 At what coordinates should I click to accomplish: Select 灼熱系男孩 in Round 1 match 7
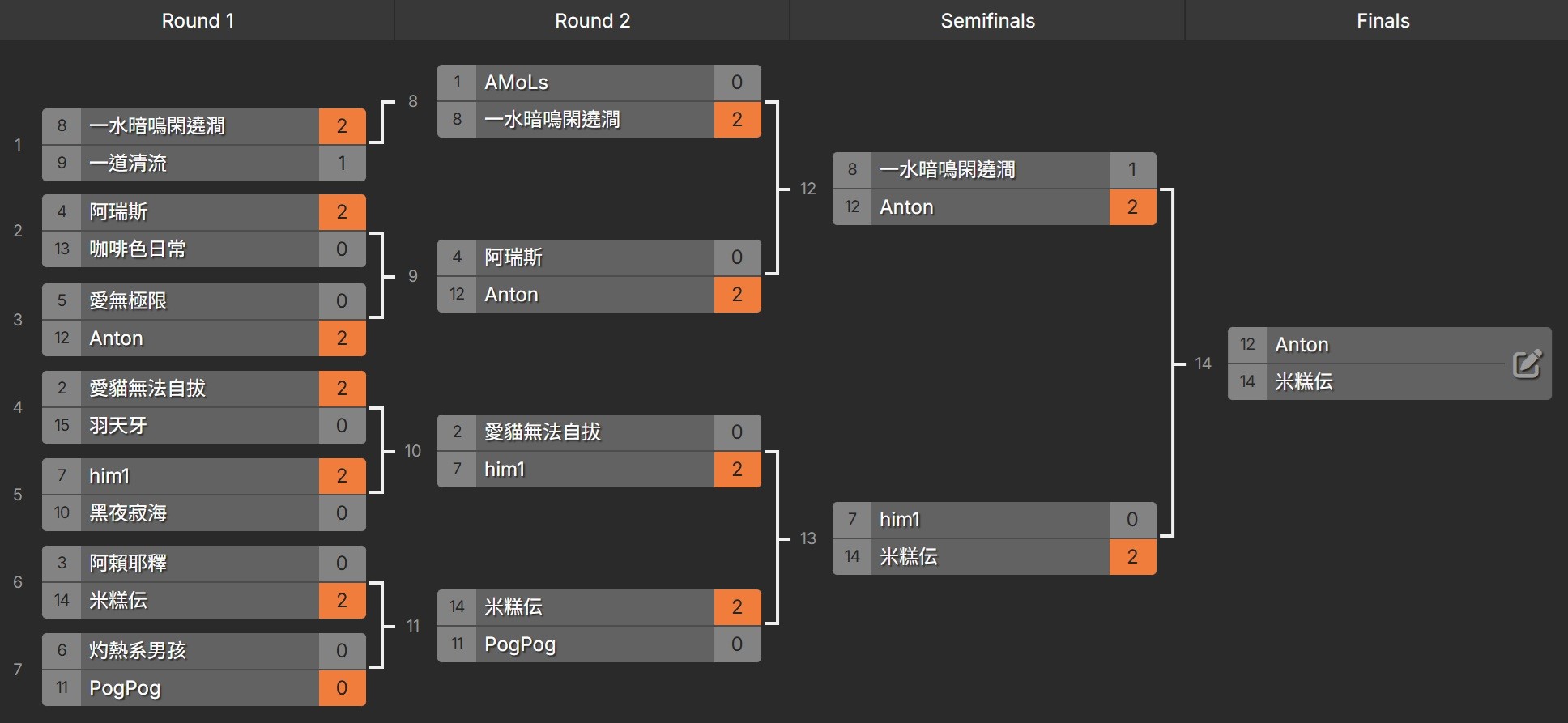coord(138,651)
